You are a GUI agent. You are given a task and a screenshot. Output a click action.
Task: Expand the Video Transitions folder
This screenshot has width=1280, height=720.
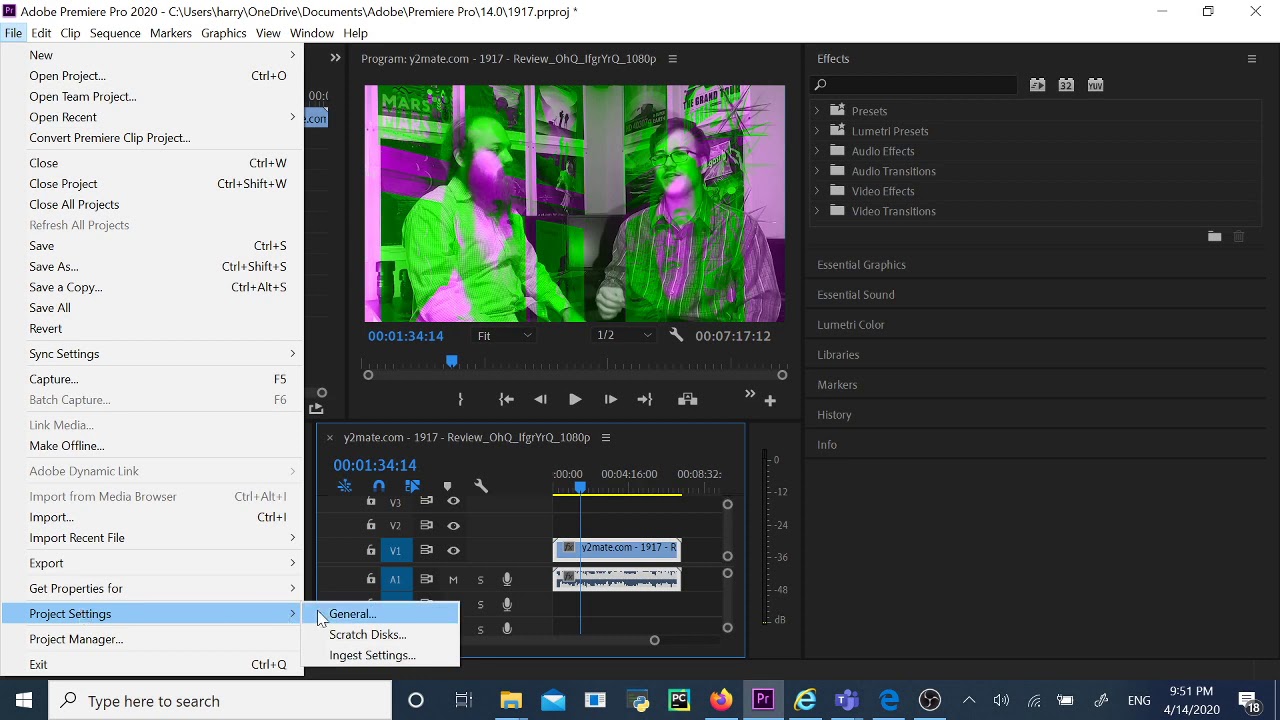tap(817, 211)
